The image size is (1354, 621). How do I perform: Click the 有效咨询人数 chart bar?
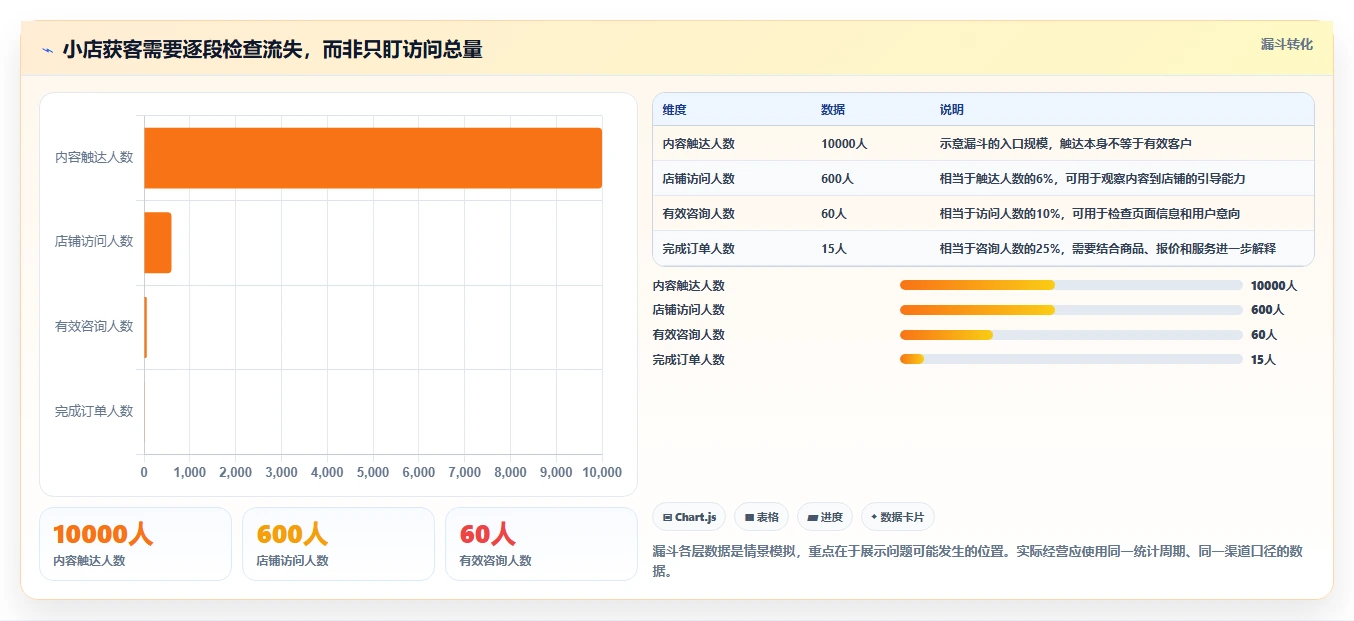tap(146, 327)
